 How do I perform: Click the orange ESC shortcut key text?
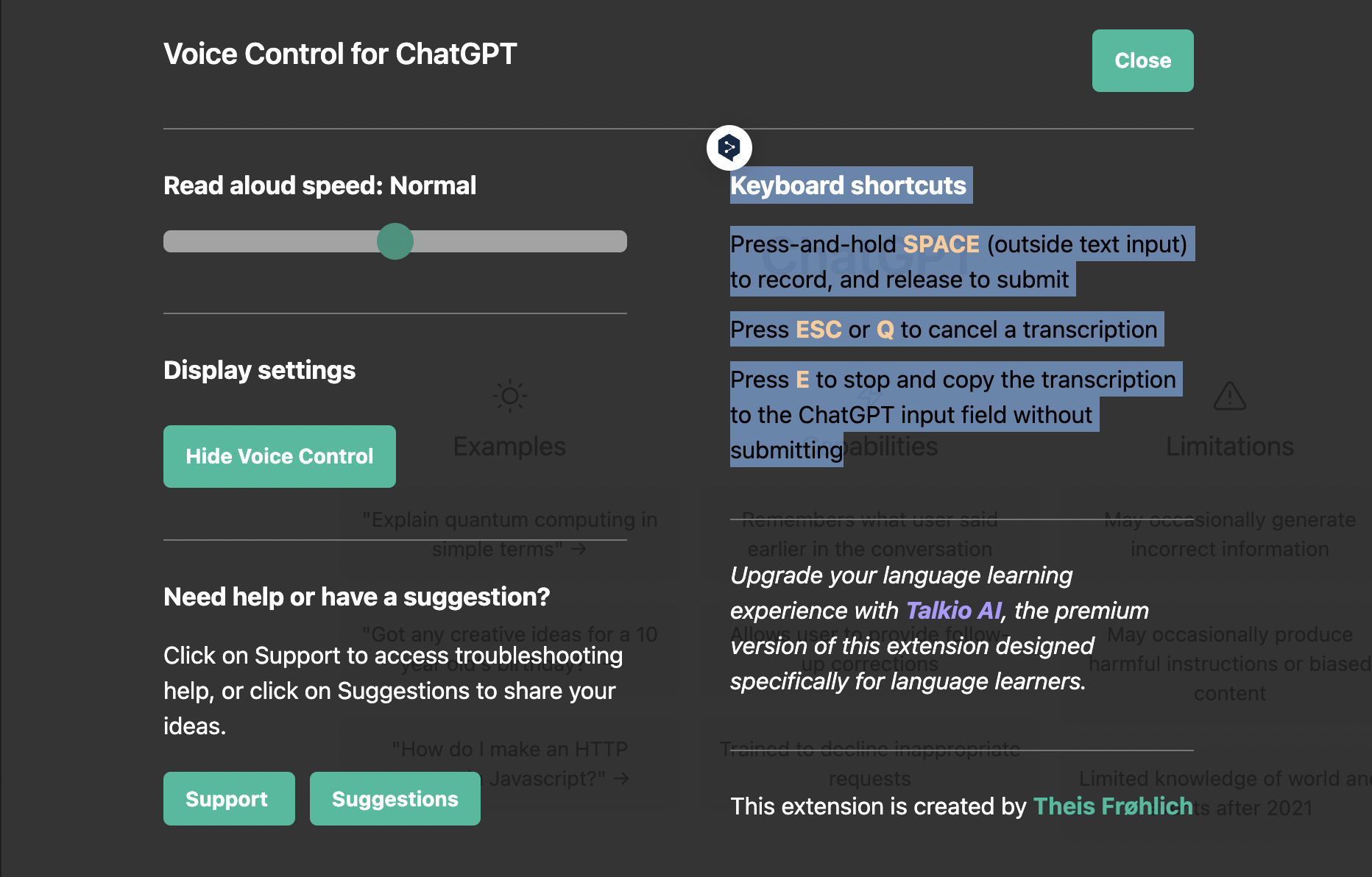tap(818, 330)
